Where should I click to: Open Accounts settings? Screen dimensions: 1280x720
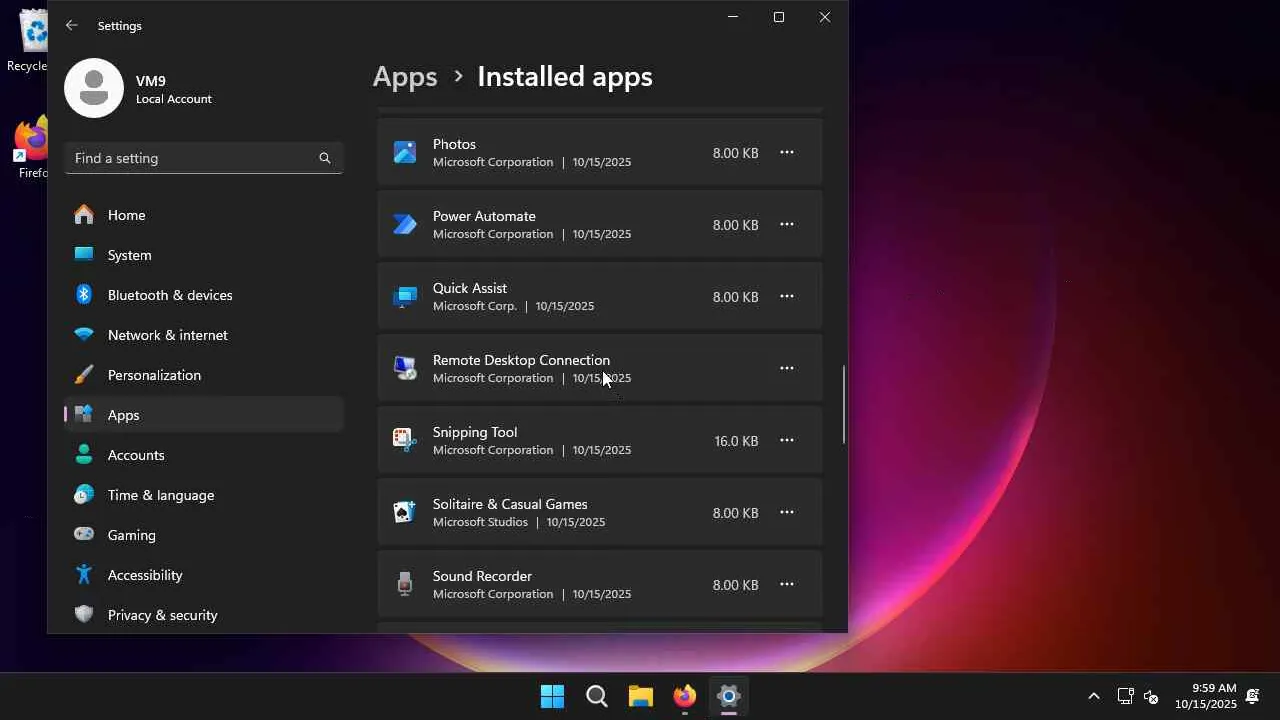coord(204,455)
